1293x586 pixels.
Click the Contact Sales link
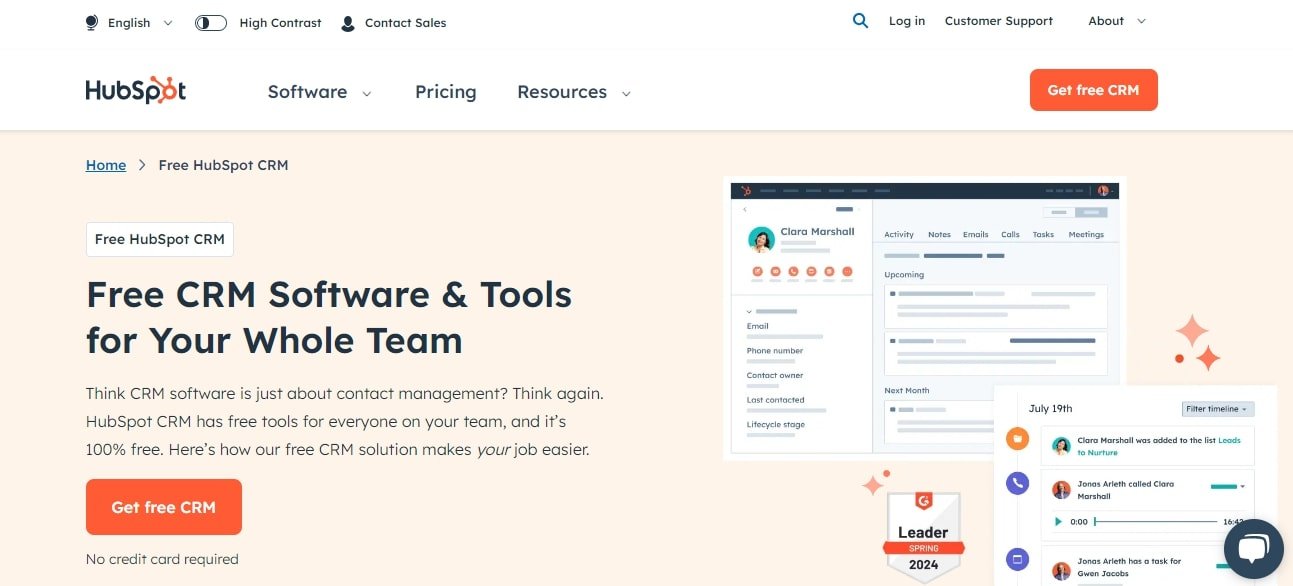tap(406, 22)
